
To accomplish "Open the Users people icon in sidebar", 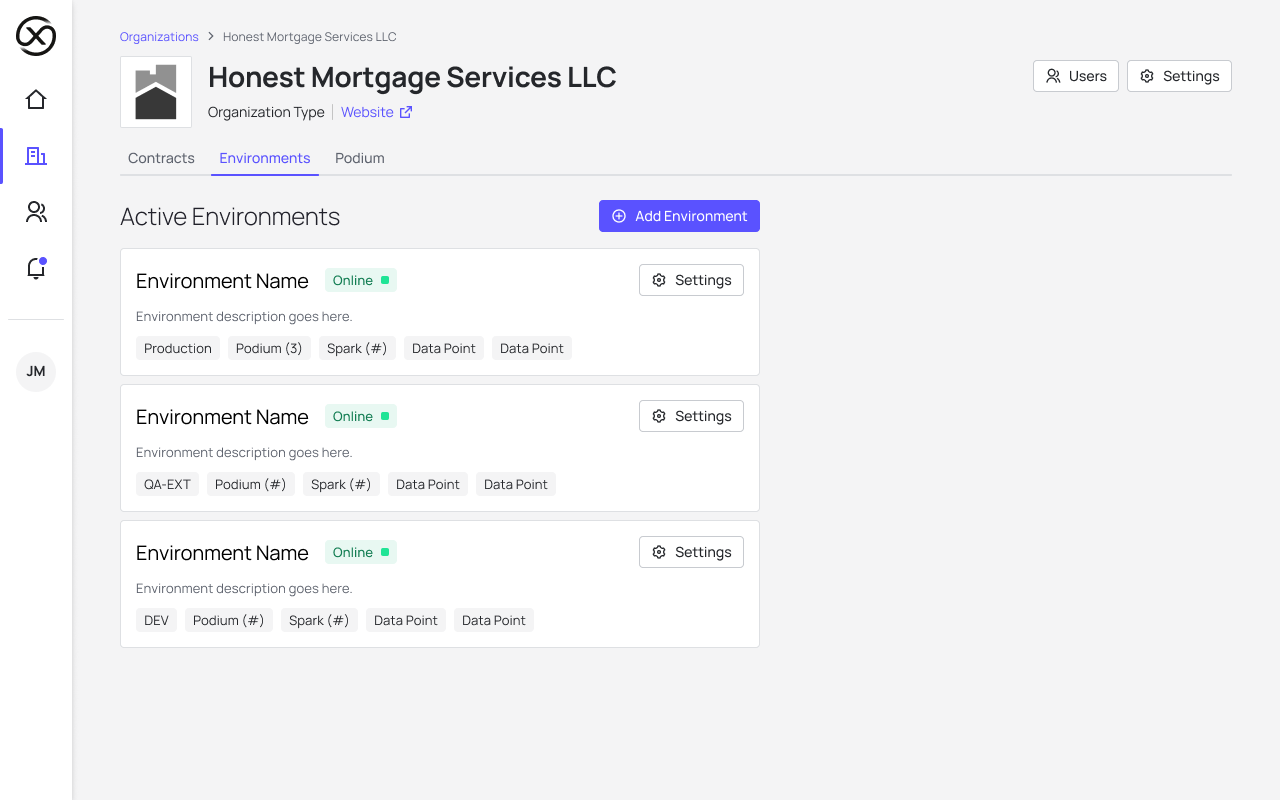I will pyautogui.click(x=36, y=212).
